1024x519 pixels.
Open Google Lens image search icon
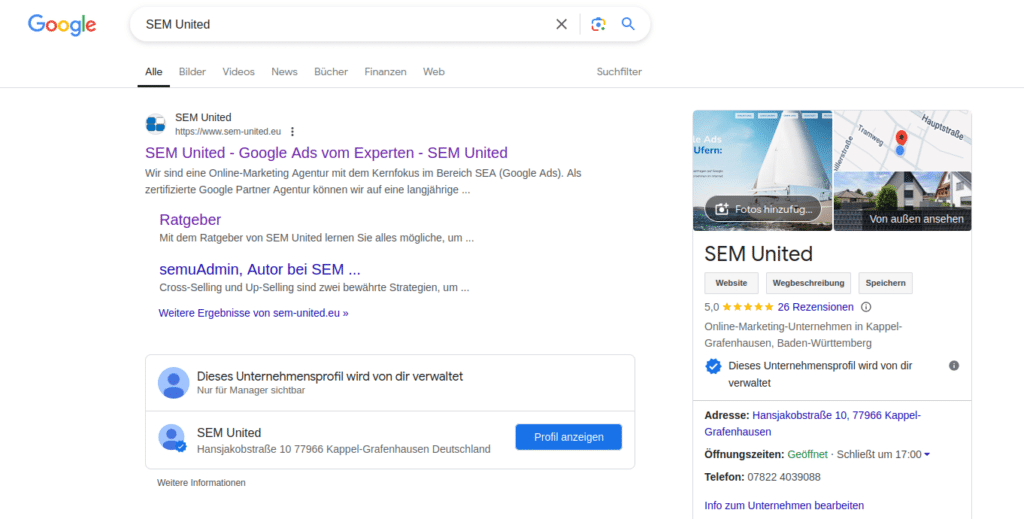(x=598, y=24)
